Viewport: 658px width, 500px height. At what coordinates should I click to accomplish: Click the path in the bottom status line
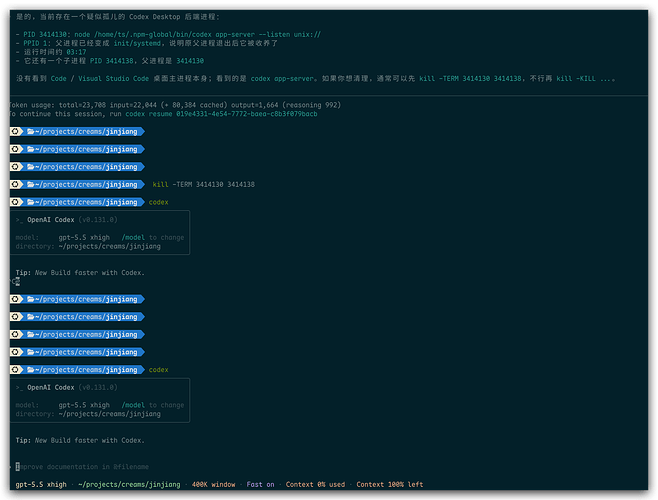129,484
